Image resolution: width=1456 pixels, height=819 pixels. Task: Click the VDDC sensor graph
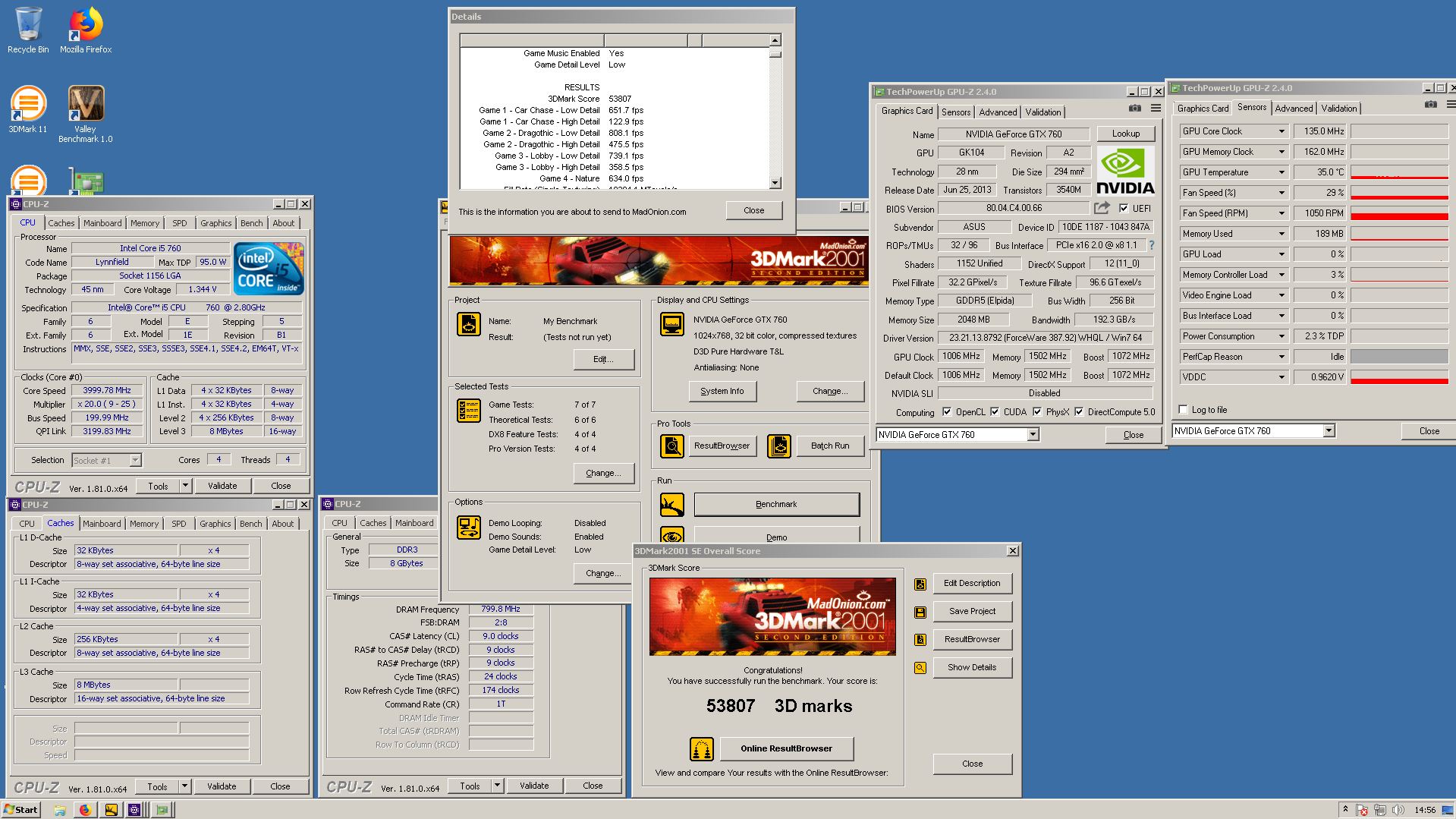point(1399,377)
